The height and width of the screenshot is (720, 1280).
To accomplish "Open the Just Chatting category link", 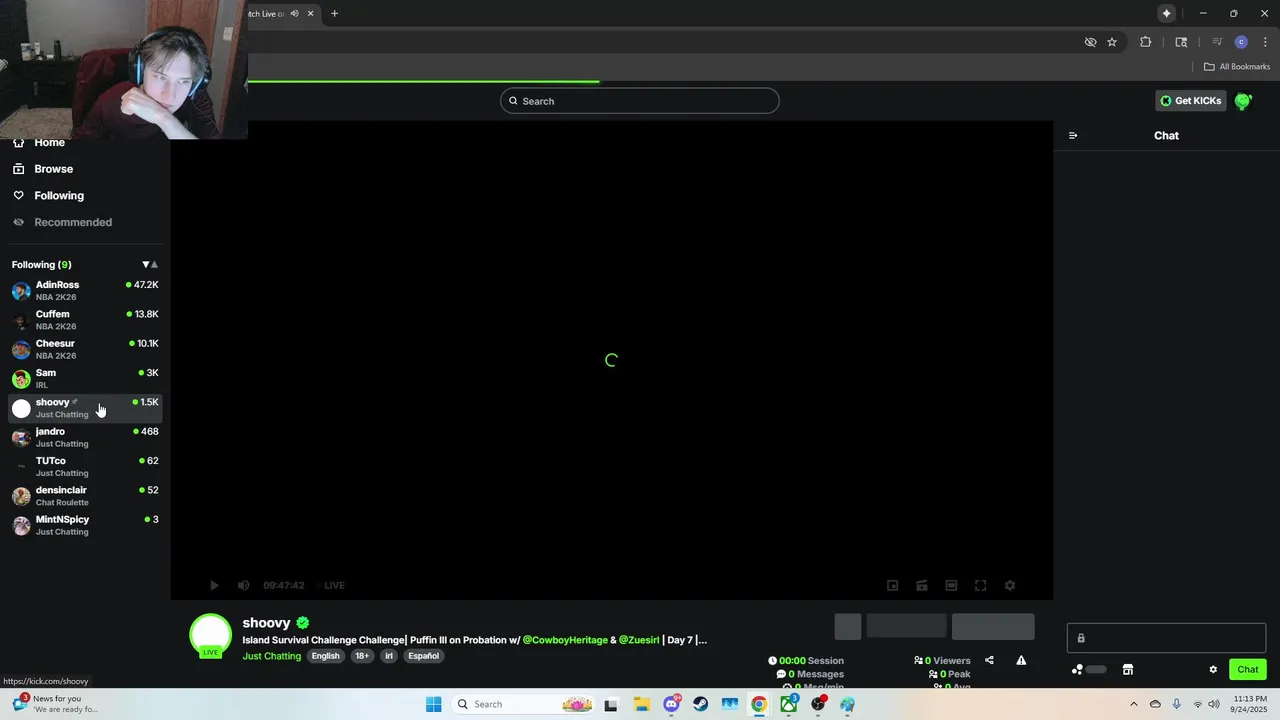I will point(272,656).
